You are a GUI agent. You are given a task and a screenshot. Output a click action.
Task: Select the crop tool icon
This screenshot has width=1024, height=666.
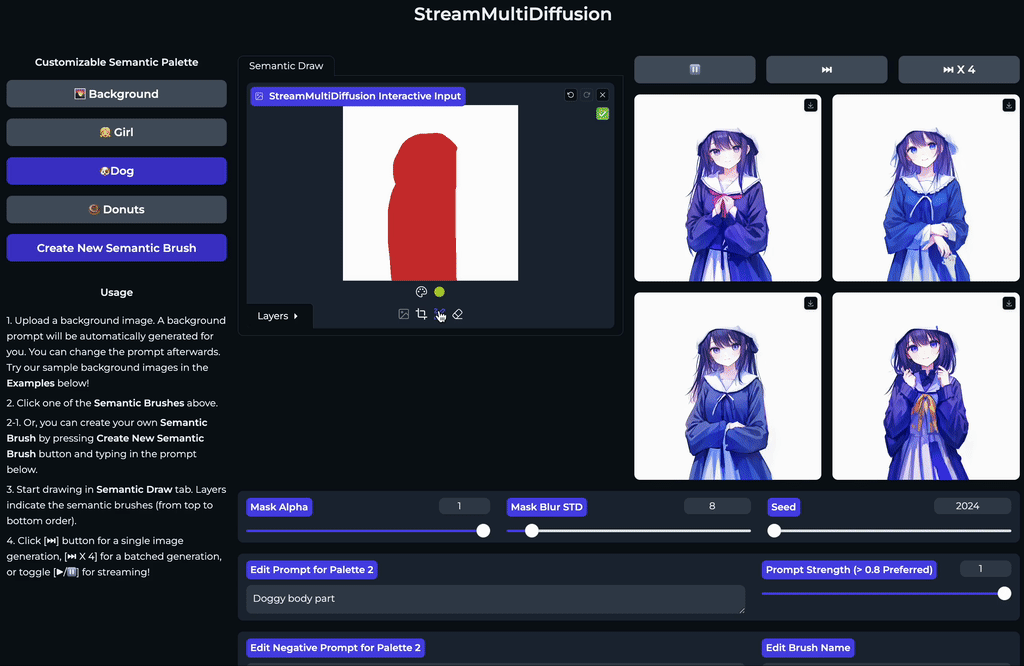click(x=421, y=315)
